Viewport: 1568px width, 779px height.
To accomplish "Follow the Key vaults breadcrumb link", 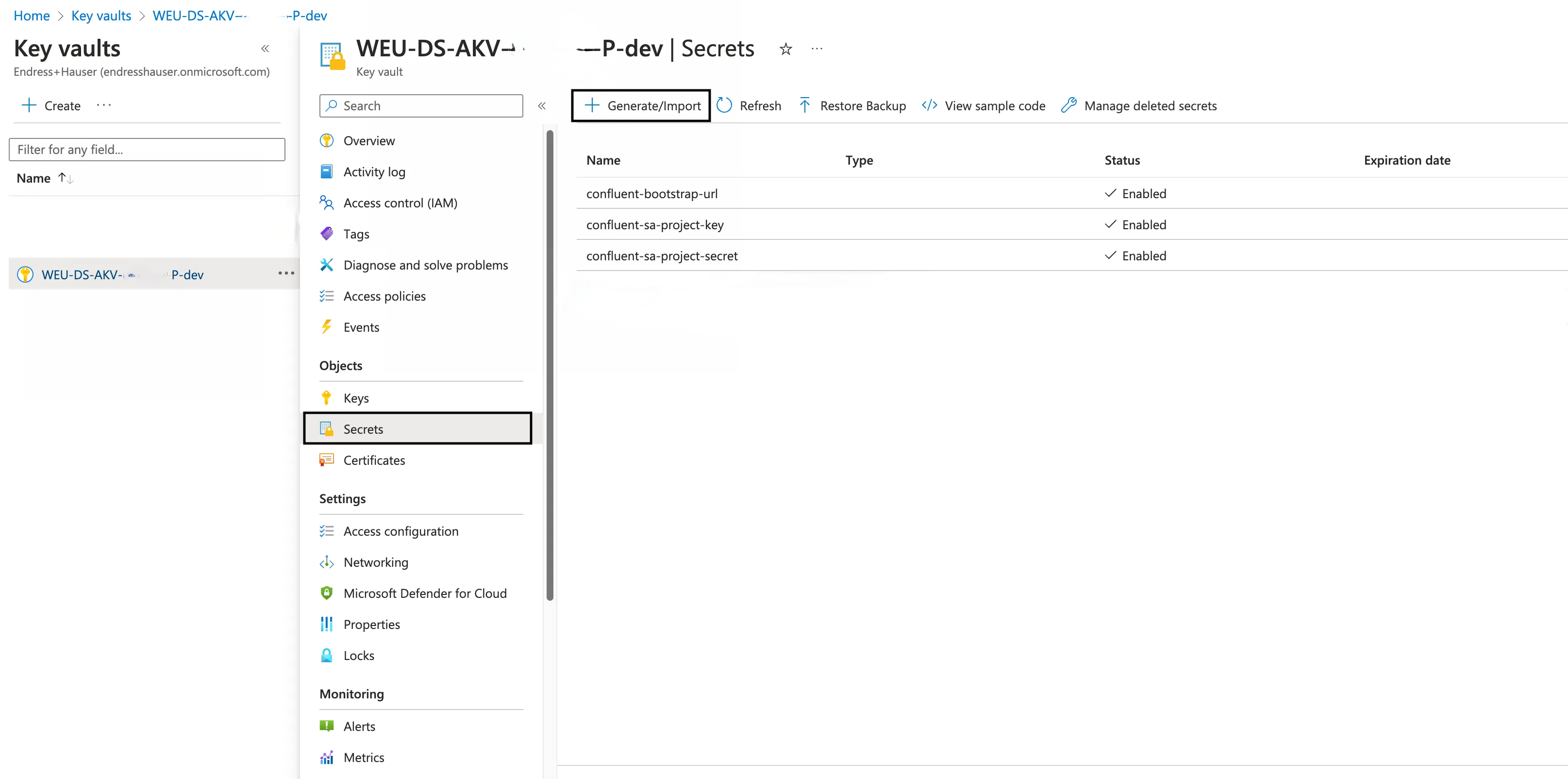I will coord(101,15).
